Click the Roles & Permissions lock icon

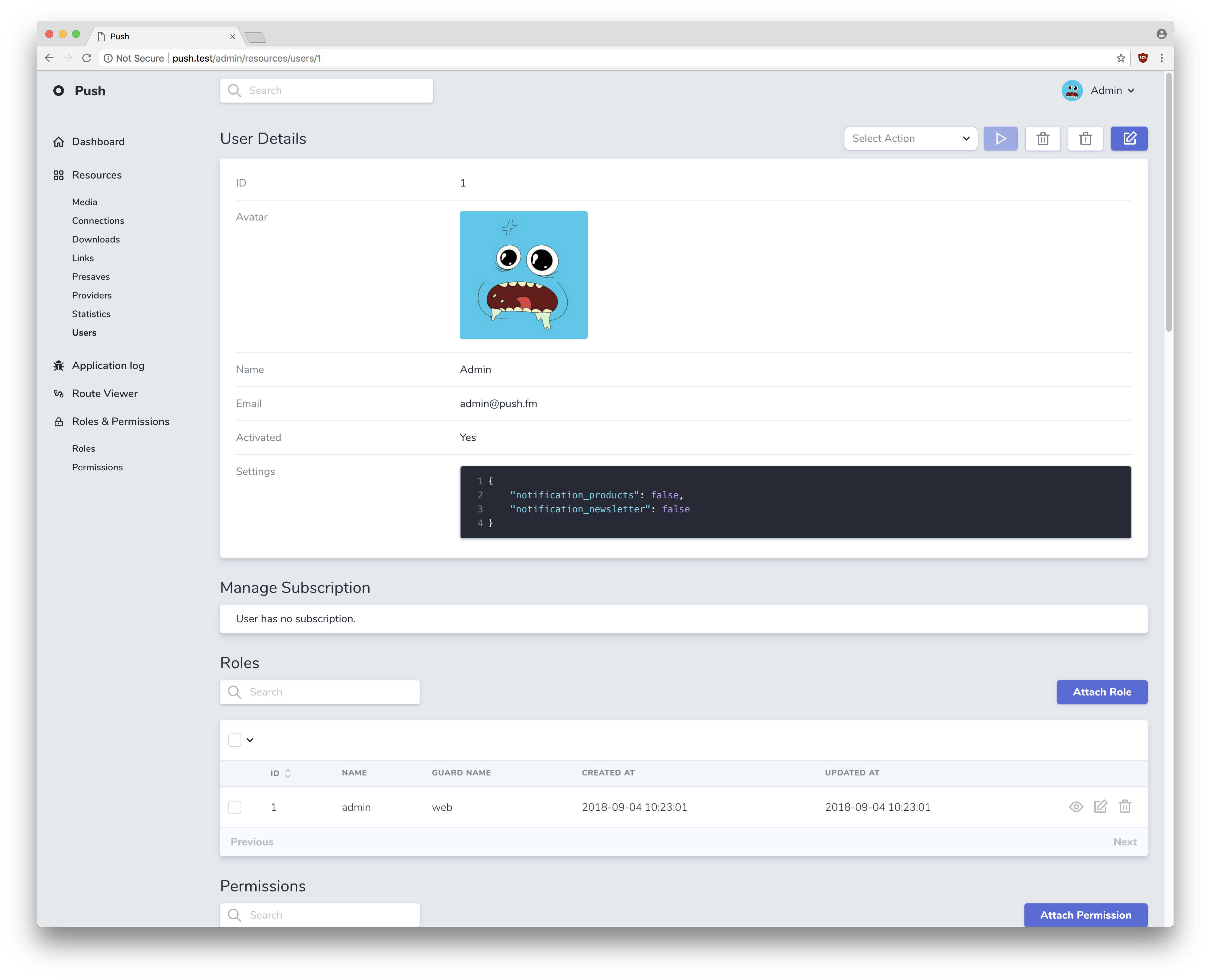point(59,422)
